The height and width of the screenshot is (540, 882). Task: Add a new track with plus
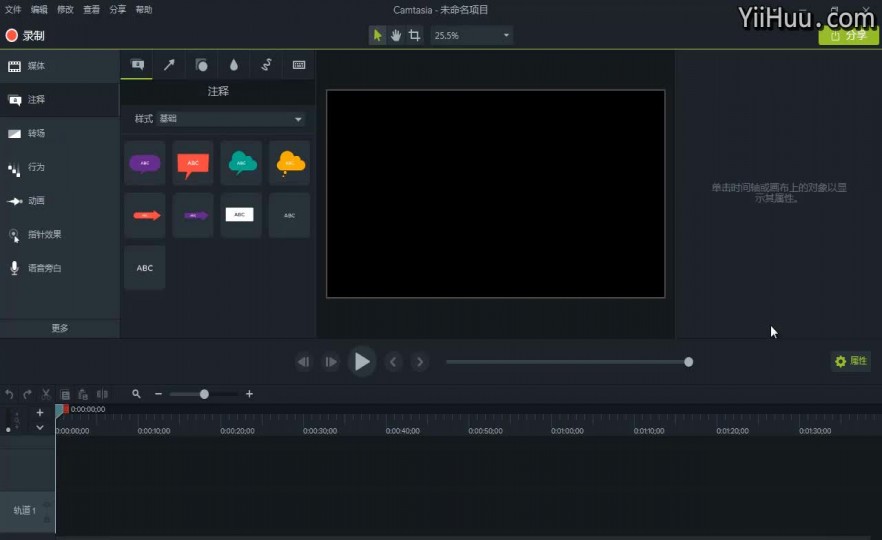coord(39,412)
